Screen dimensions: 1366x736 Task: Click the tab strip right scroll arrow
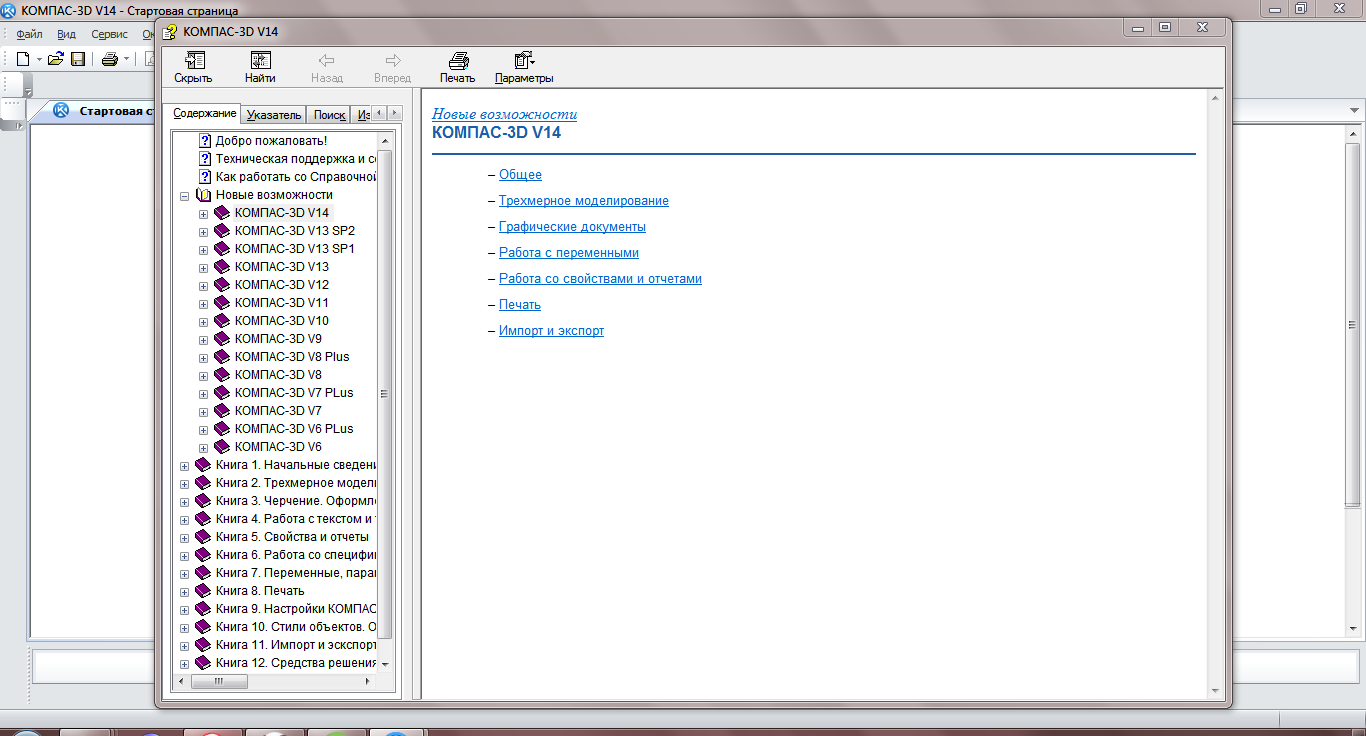tap(395, 113)
